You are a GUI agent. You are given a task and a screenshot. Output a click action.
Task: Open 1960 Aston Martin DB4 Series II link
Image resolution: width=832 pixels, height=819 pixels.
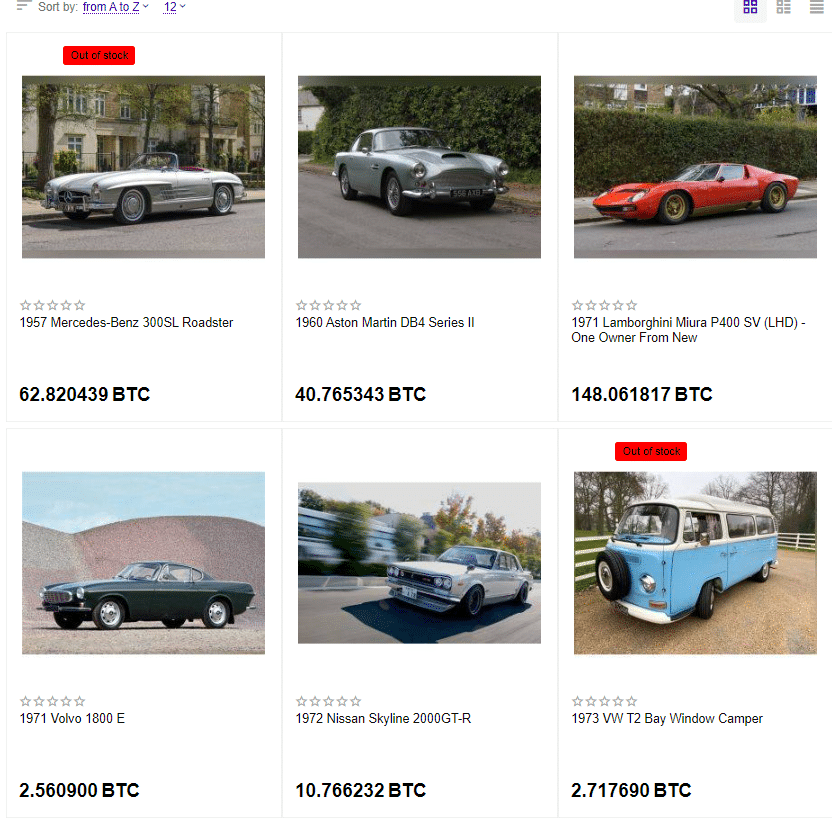pos(385,323)
